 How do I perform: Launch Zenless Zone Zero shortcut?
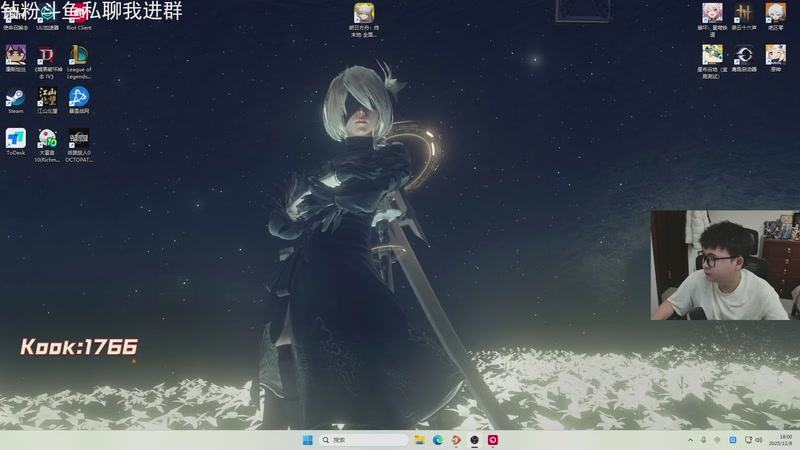point(776,17)
